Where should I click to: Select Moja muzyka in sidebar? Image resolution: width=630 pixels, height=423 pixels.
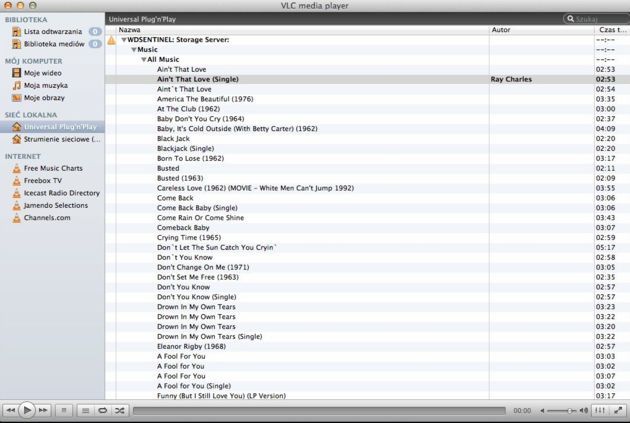pyautogui.click(x=46, y=85)
